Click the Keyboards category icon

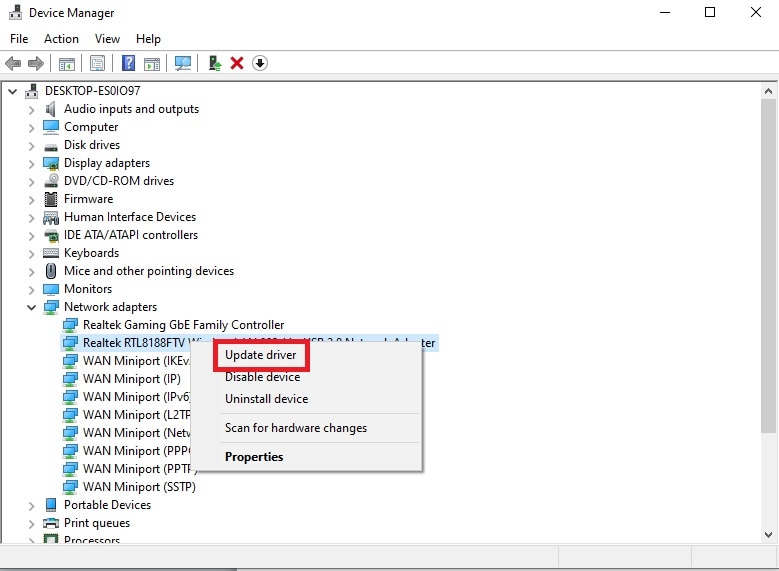click(51, 253)
